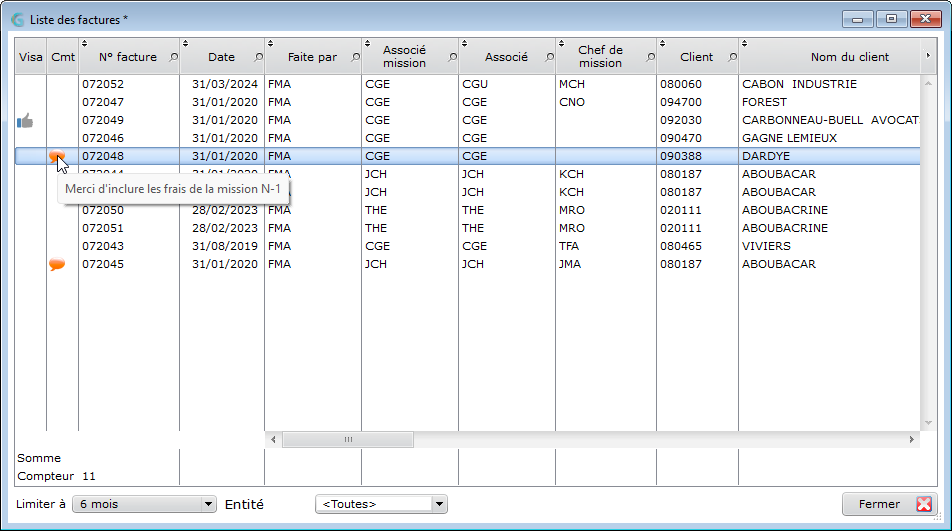Click the date 31/03/2024

click(225, 84)
